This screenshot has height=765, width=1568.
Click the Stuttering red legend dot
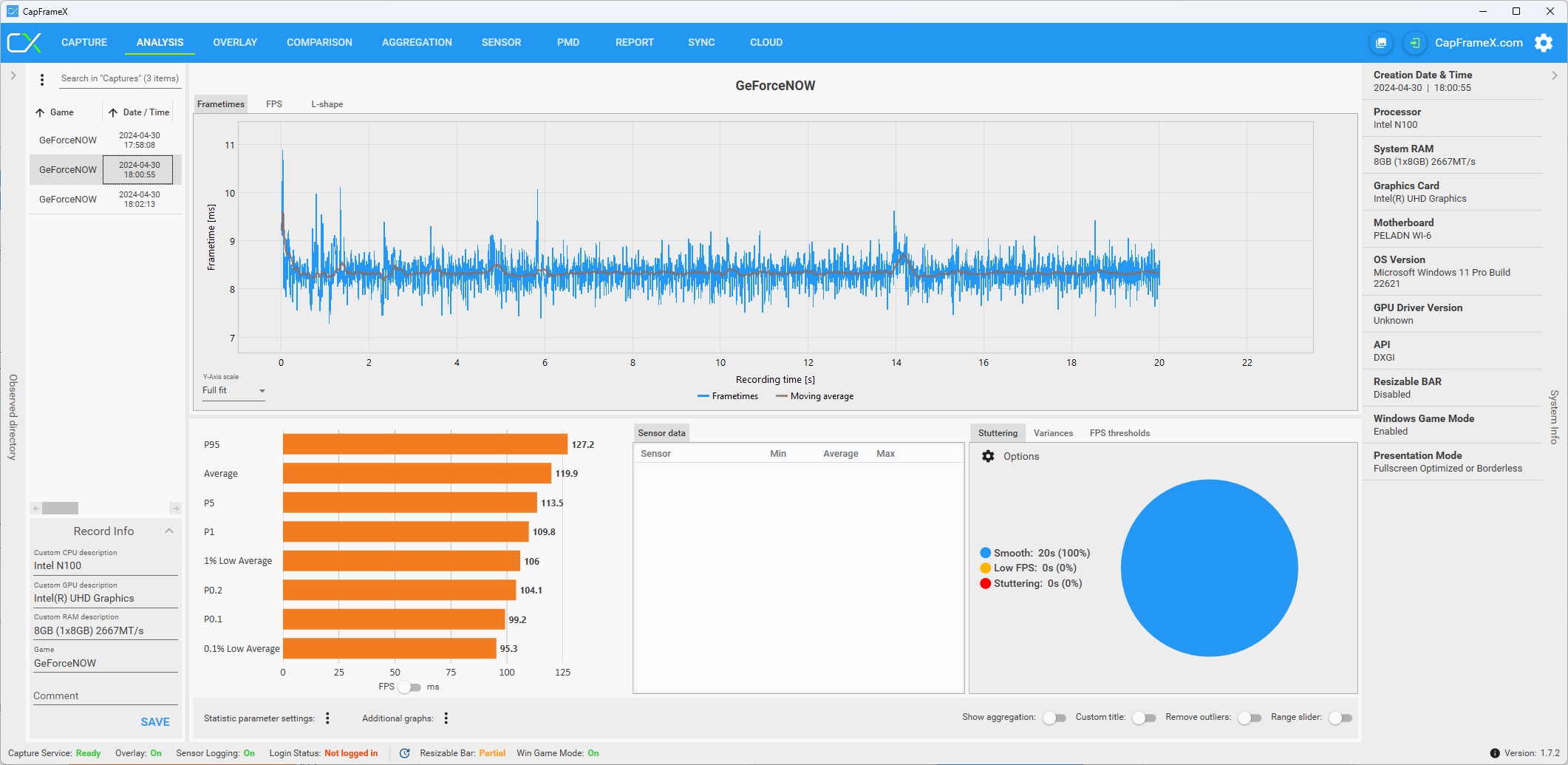(985, 583)
